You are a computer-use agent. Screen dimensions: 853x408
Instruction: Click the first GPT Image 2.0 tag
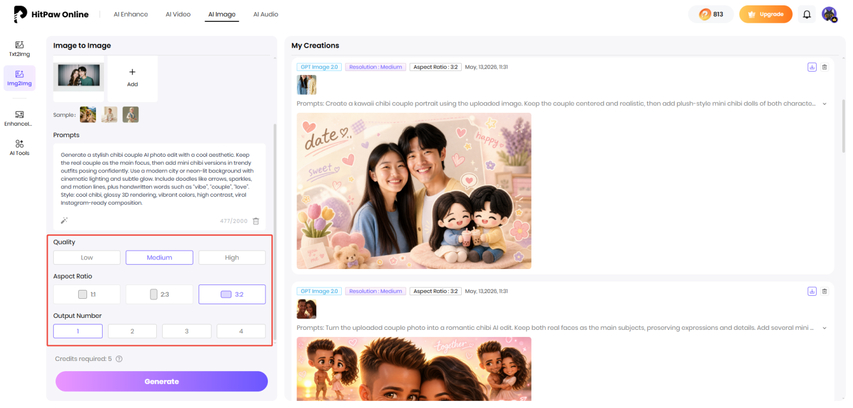pyautogui.click(x=319, y=67)
